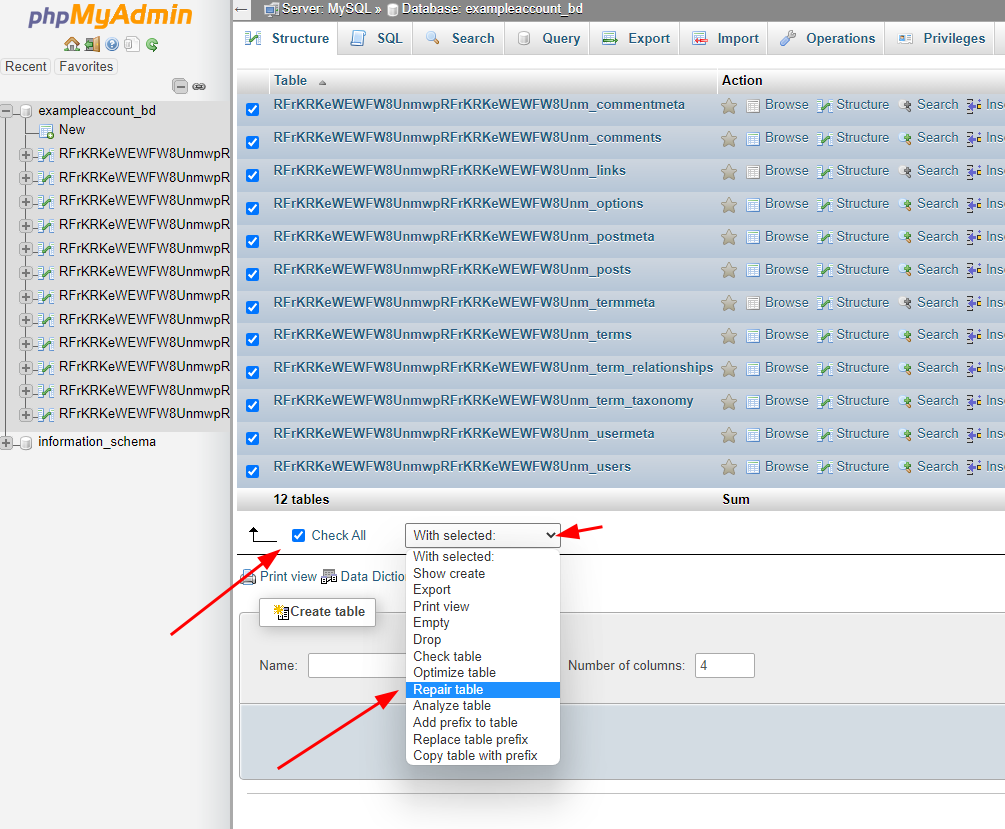Click the Number of columns input field
The height and width of the screenshot is (829, 1005).
point(724,666)
